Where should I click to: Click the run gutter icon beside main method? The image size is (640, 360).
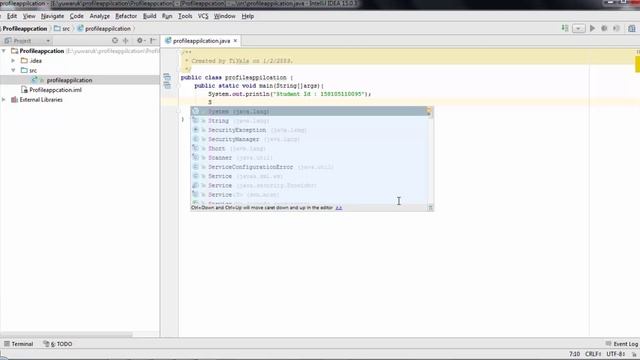[167, 85]
